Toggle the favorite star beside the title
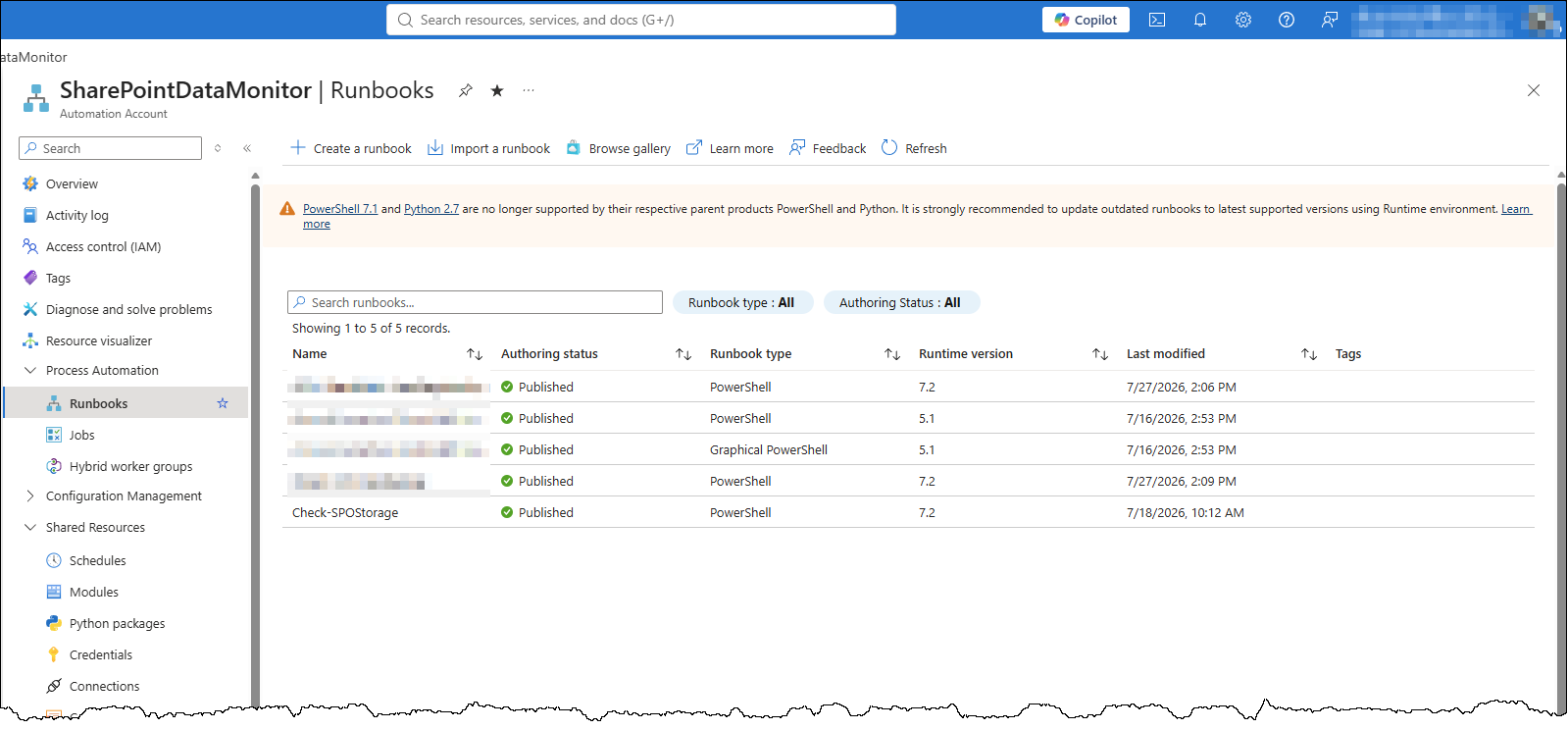 tap(497, 90)
